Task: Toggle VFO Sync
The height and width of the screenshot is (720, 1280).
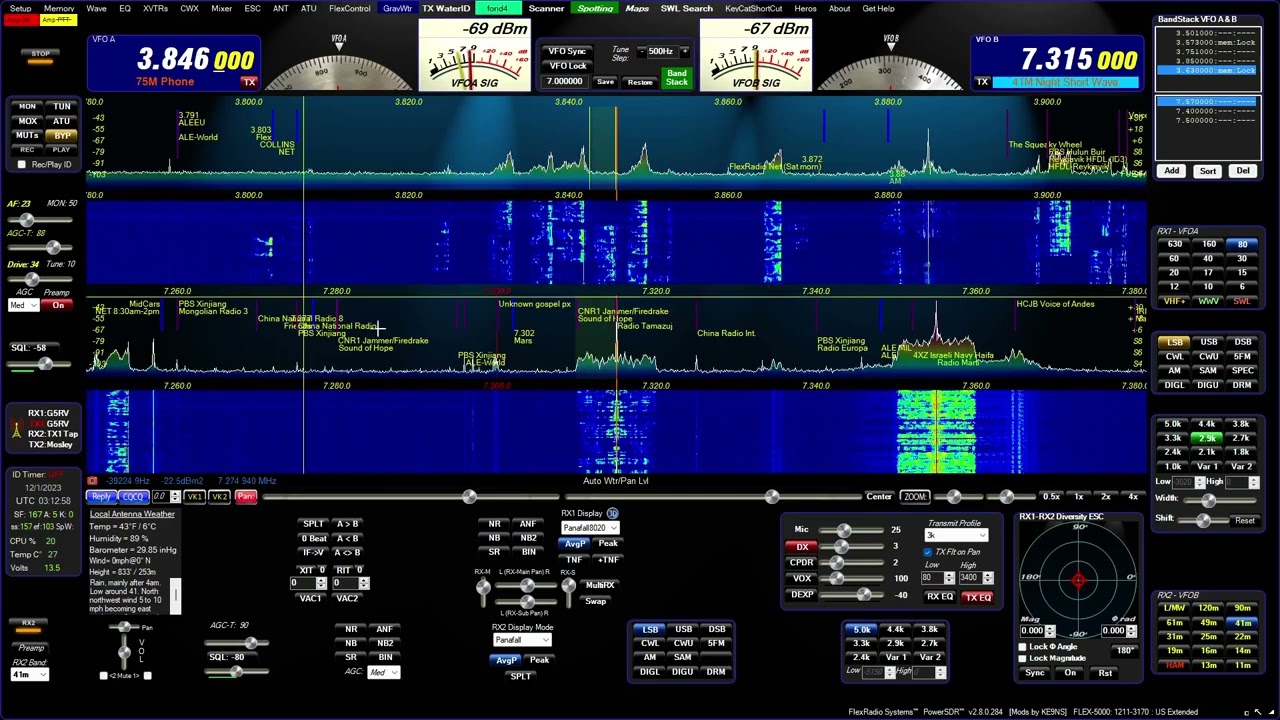Action: [x=567, y=51]
